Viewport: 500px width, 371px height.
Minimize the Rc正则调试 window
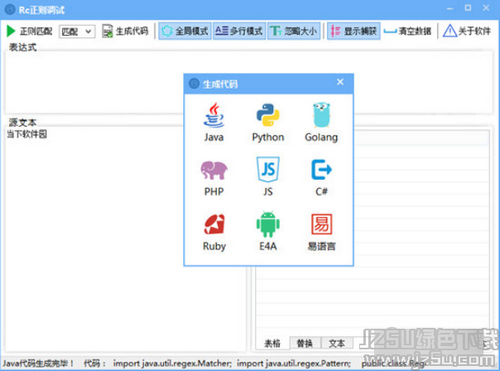(450, 8)
